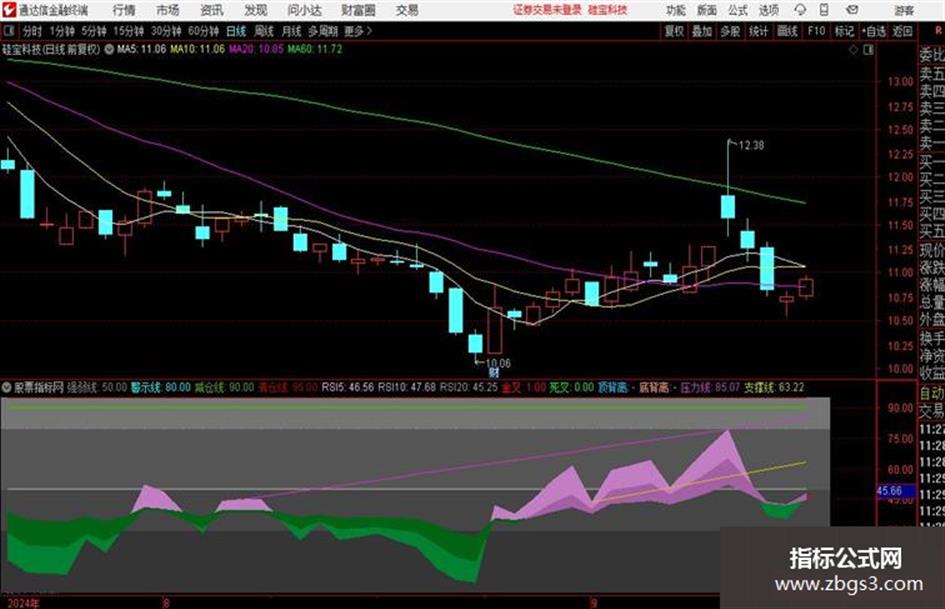945x609 pixels.
Task: Toggle •自选 watchlist for this stock
Action: tap(873, 31)
